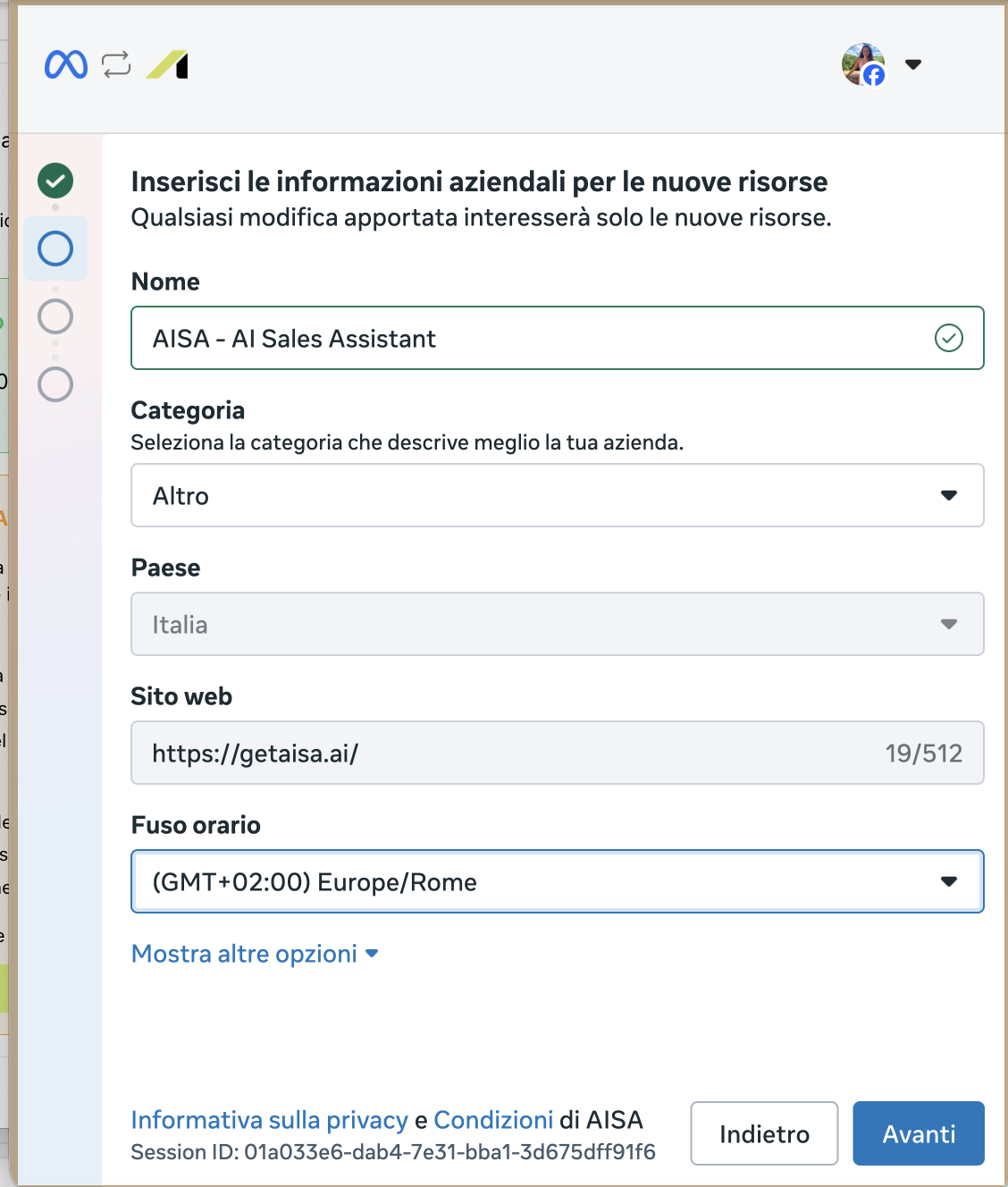Open the Informativa sulla privacy link
This screenshot has width=1008, height=1187.
click(269, 1120)
